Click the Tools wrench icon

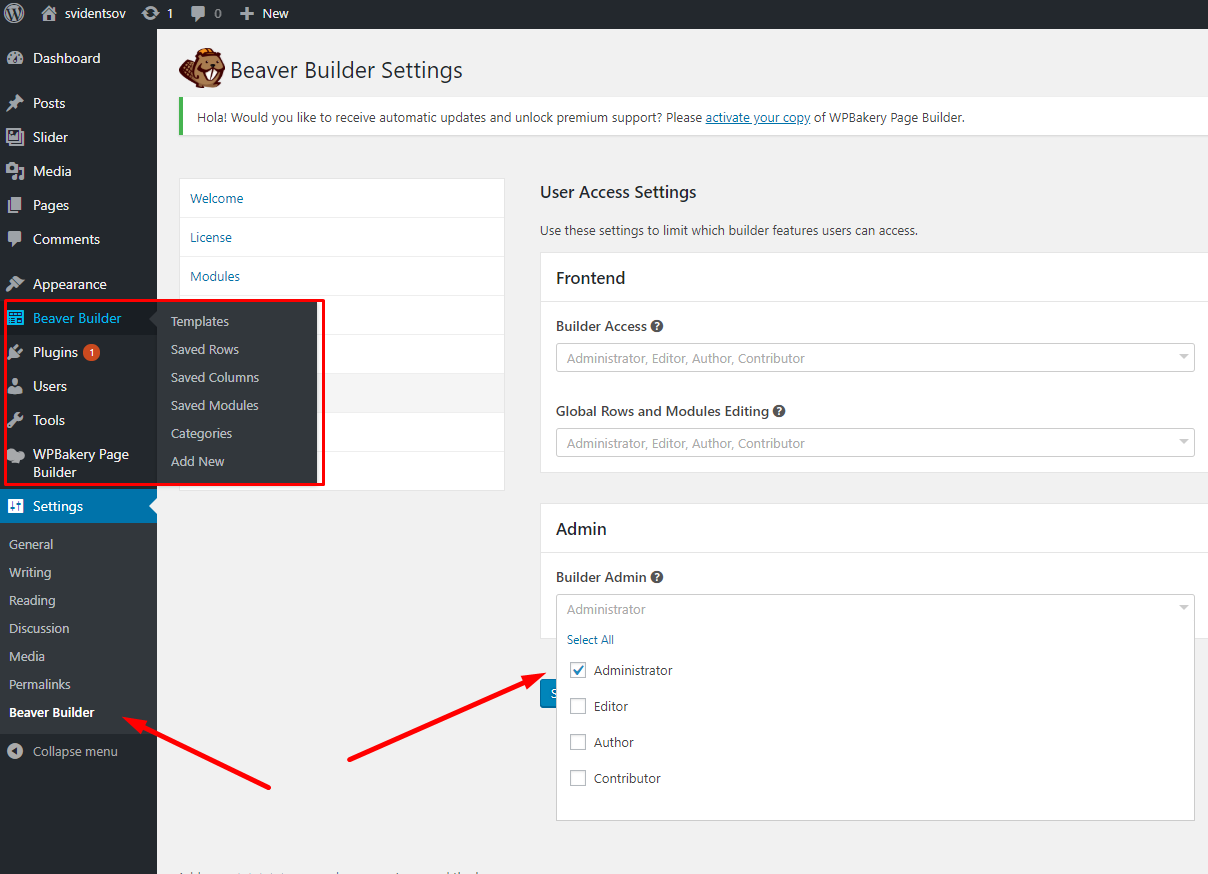[x=15, y=420]
